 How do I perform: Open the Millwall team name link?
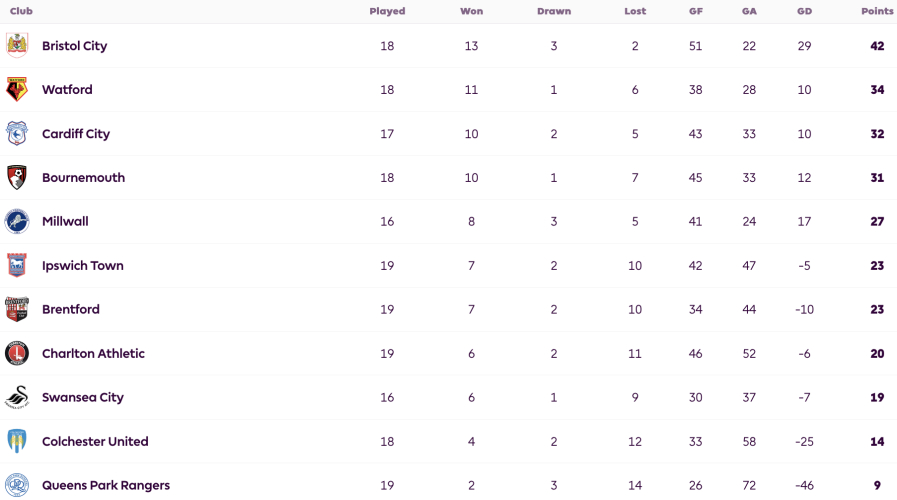coord(65,221)
